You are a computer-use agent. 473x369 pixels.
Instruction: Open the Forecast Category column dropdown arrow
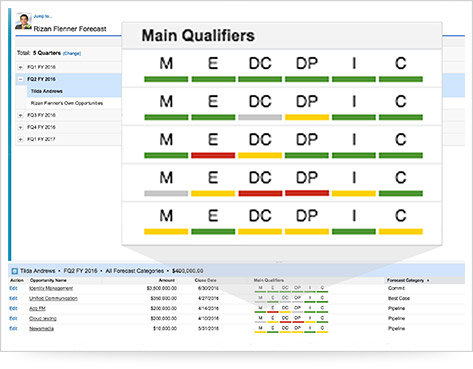point(428,281)
